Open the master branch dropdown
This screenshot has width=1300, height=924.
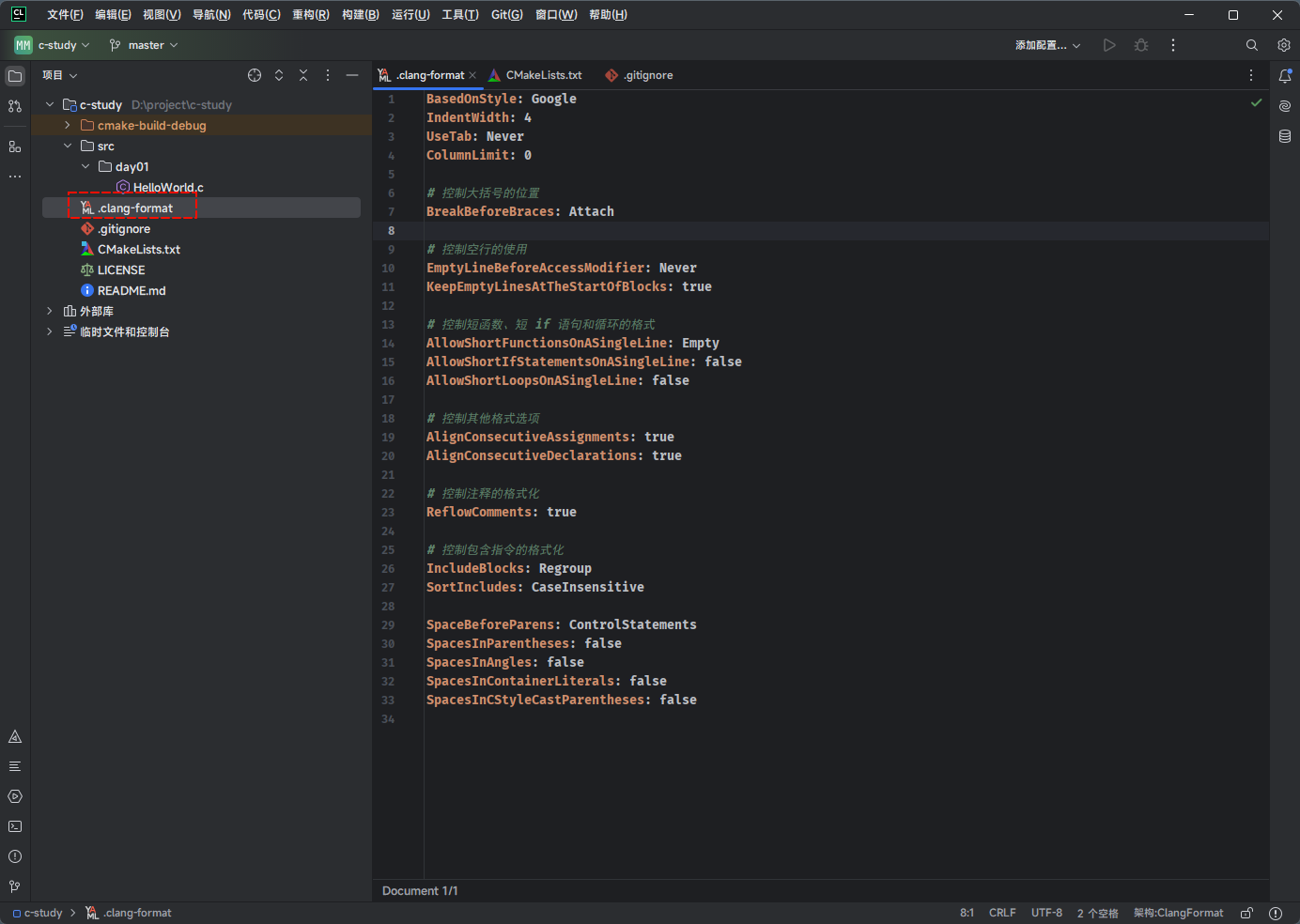144,45
